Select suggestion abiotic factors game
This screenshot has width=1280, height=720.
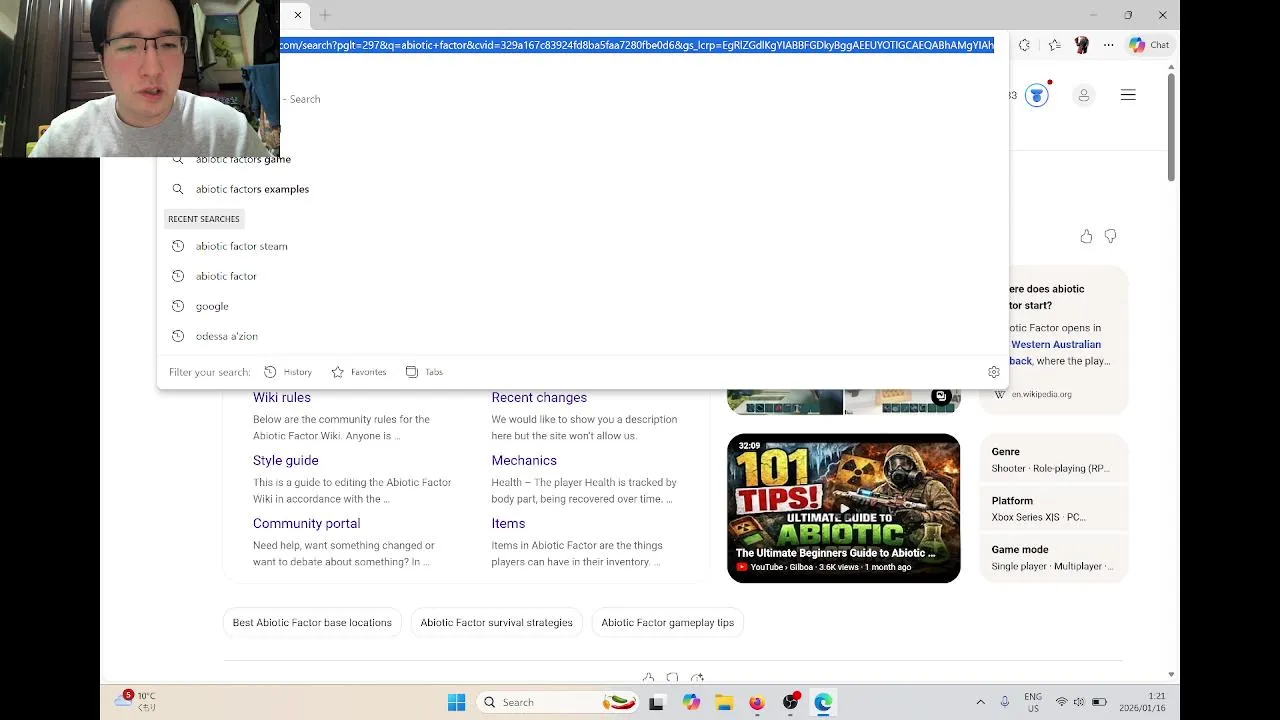582,160
